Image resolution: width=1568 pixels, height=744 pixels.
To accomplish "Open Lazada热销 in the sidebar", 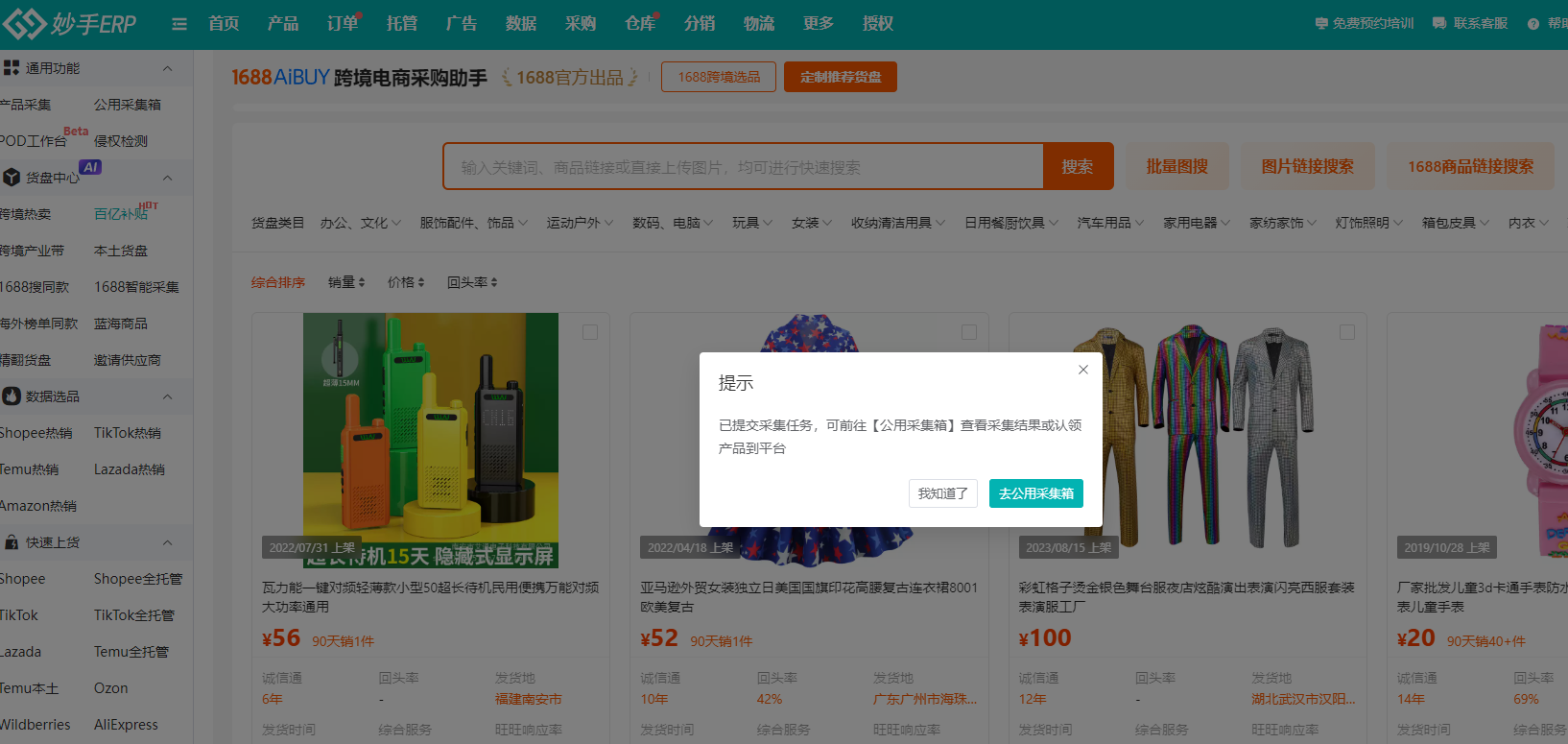I will coord(130,469).
